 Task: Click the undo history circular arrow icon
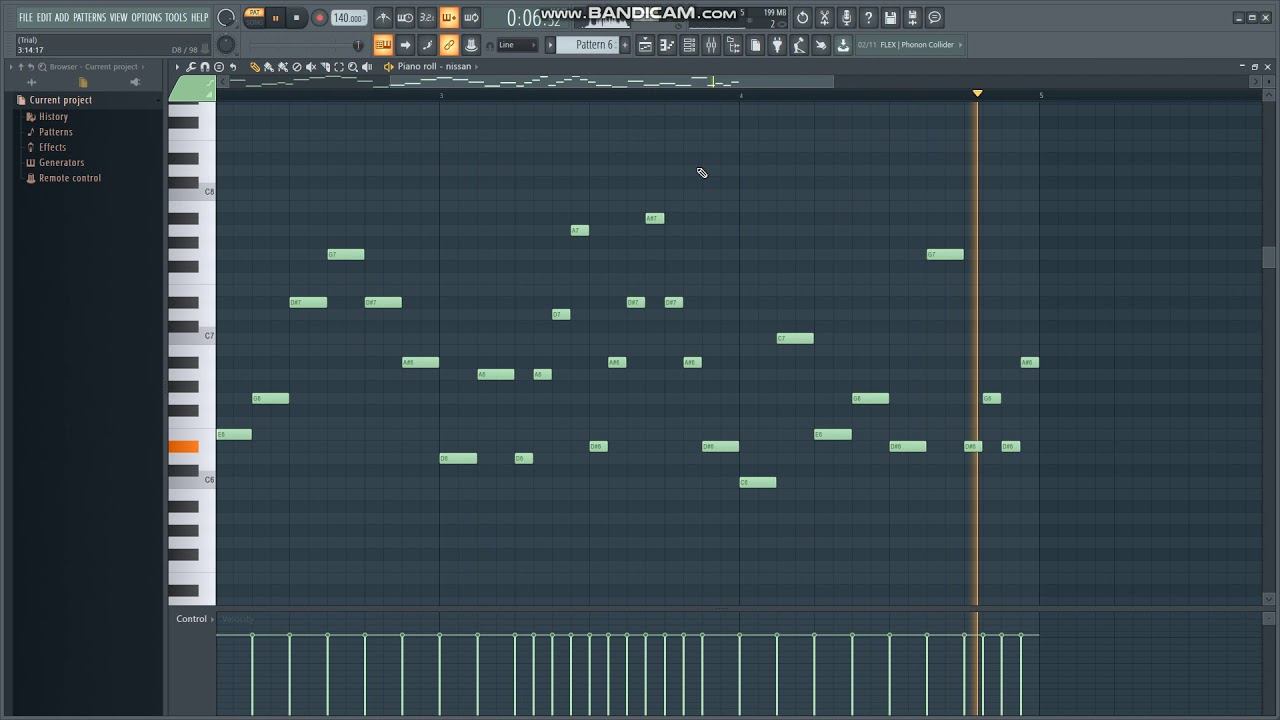tap(802, 18)
